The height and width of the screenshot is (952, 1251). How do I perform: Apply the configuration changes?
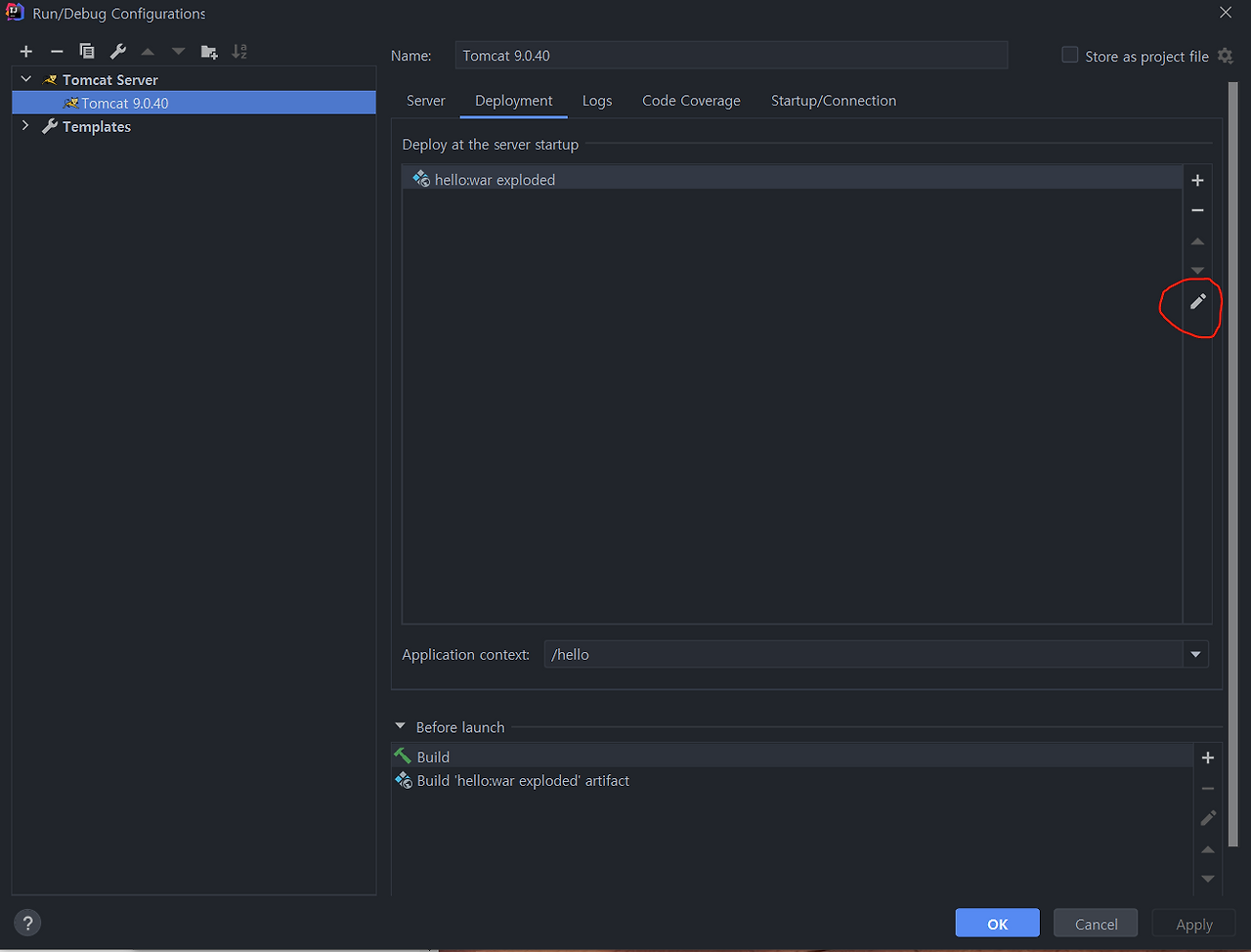[x=1193, y=923]
